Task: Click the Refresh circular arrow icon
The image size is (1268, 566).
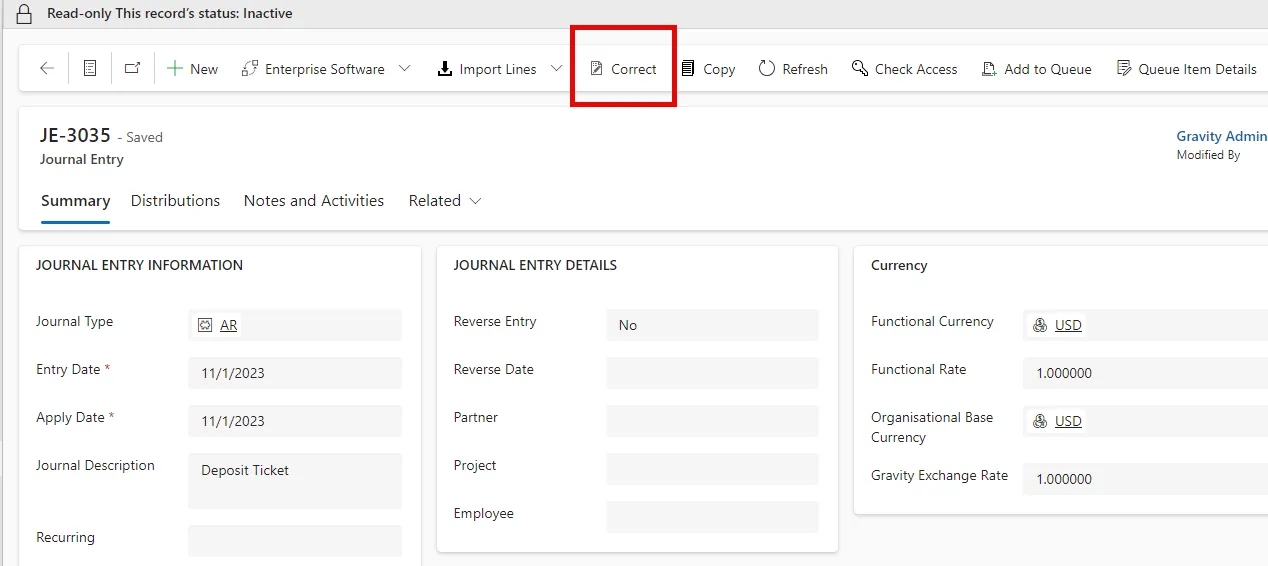Action: pos(767,69)
